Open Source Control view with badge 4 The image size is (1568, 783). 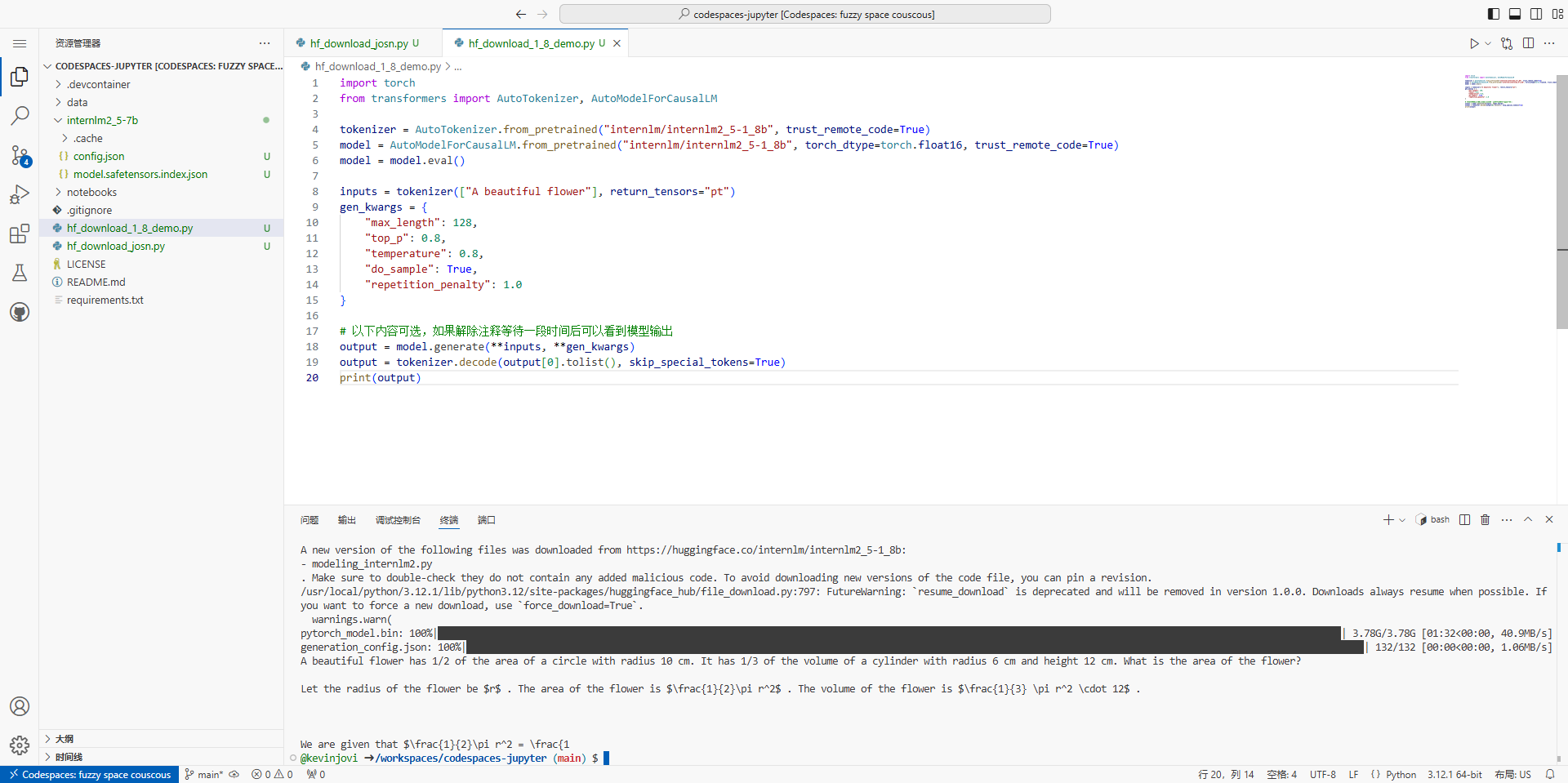20,155
